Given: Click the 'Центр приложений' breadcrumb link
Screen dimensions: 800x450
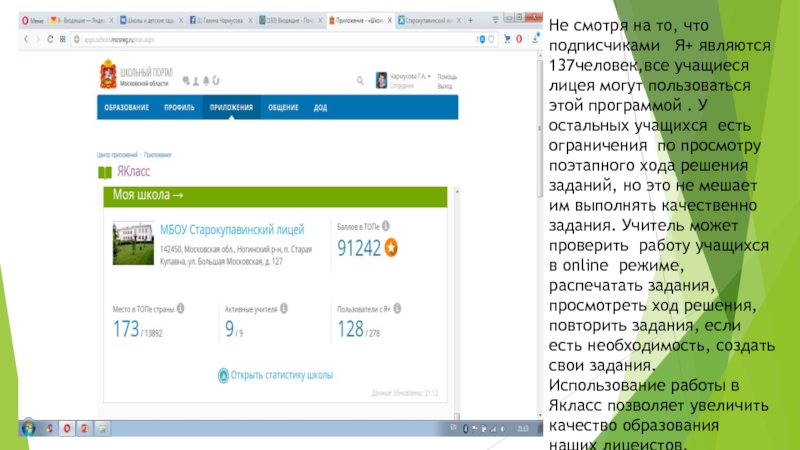Looking at the screenshot, I should coord(117,155).
